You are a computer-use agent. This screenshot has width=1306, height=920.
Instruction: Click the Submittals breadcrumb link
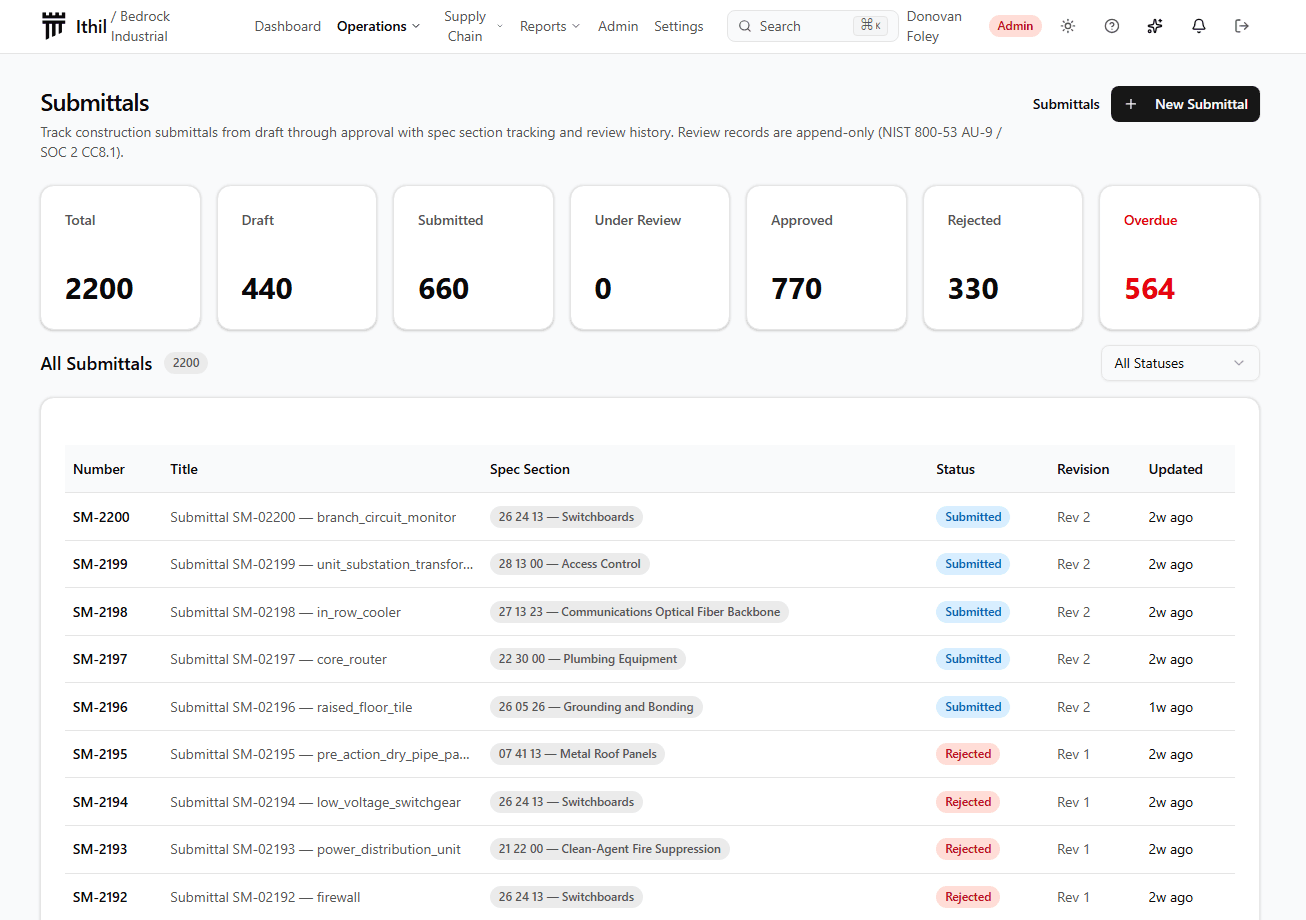coord(1066,104)
